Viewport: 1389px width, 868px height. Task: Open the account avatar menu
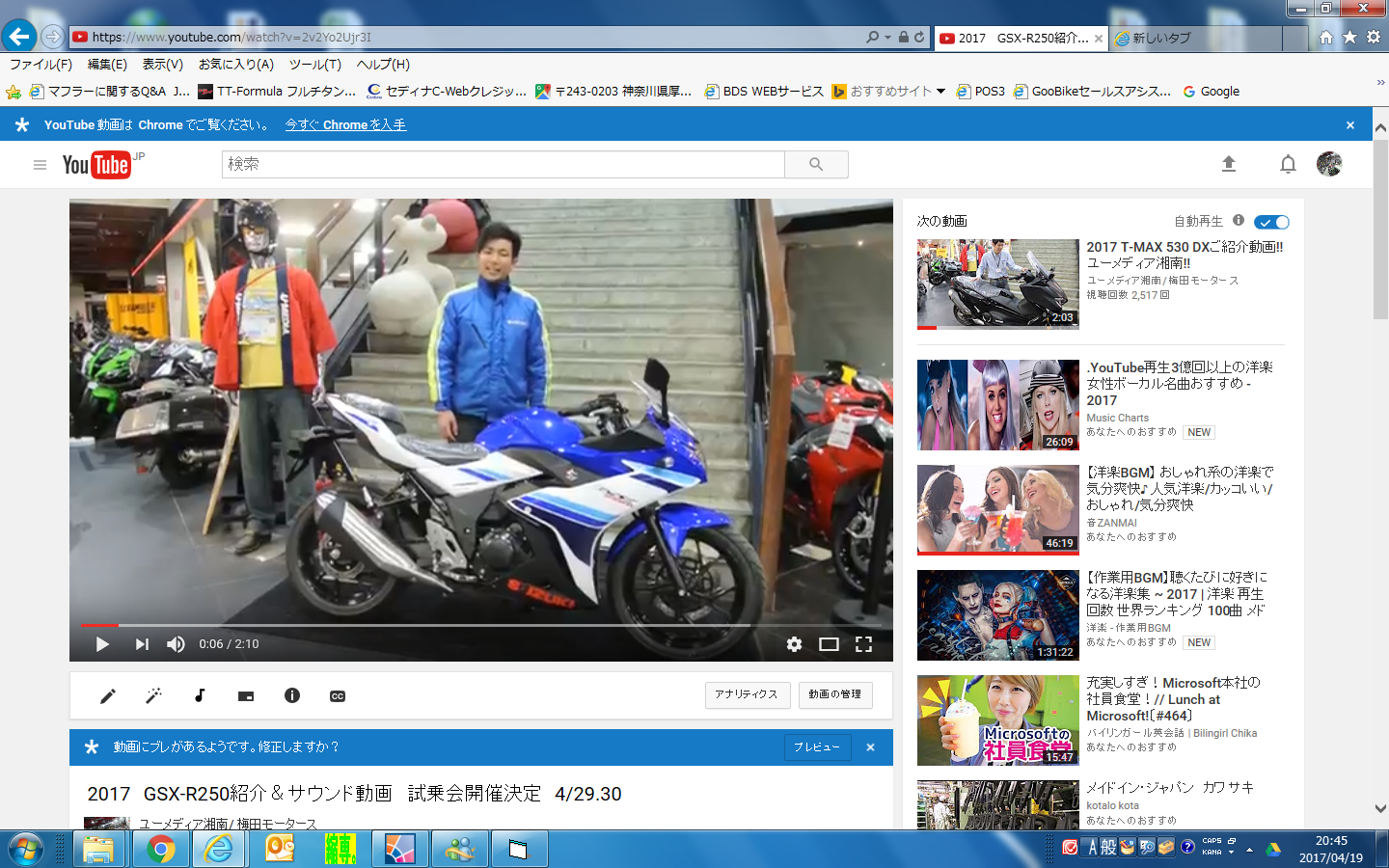1329,164
